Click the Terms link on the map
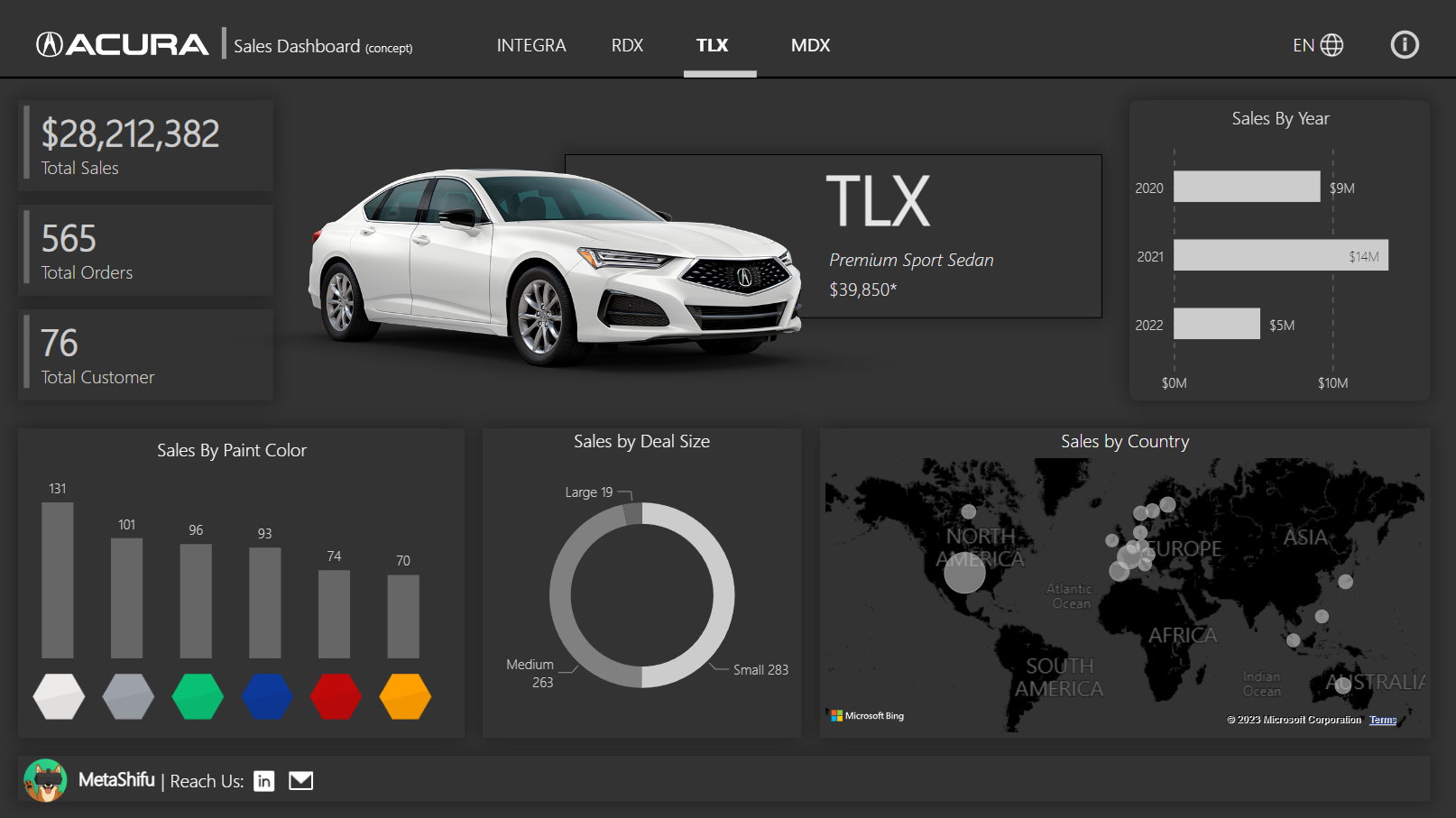The height and width of the screenshot is (818, 1456). (1383, 719)
